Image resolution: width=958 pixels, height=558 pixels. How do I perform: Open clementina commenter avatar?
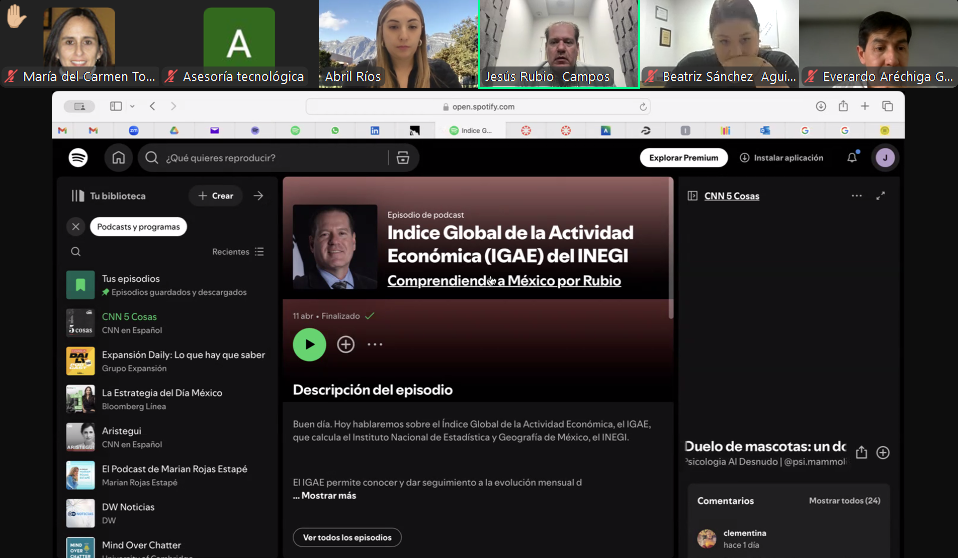tap(707, 538)
